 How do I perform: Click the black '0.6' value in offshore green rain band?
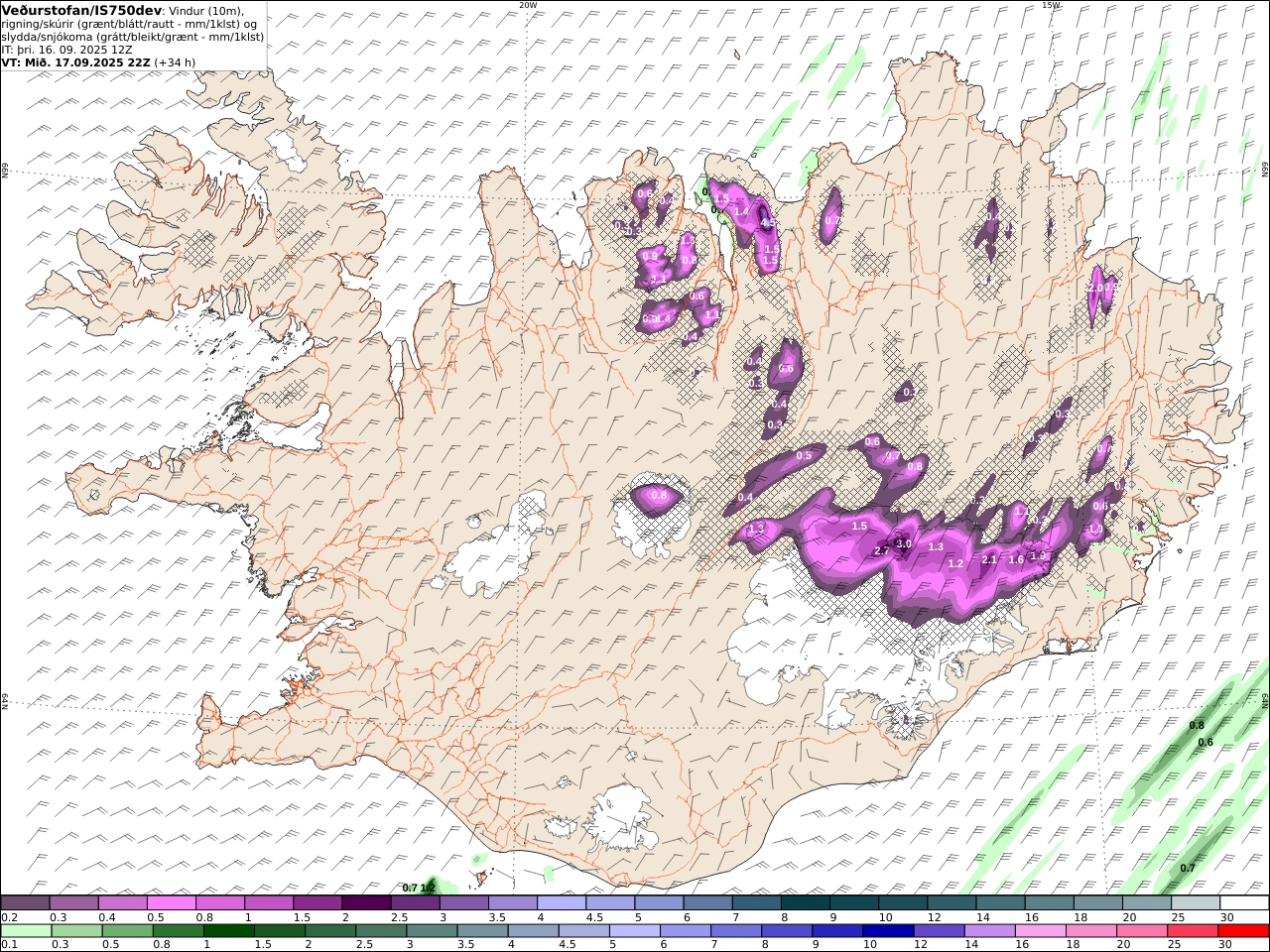pyautogui.click(x=1206, y=742)
